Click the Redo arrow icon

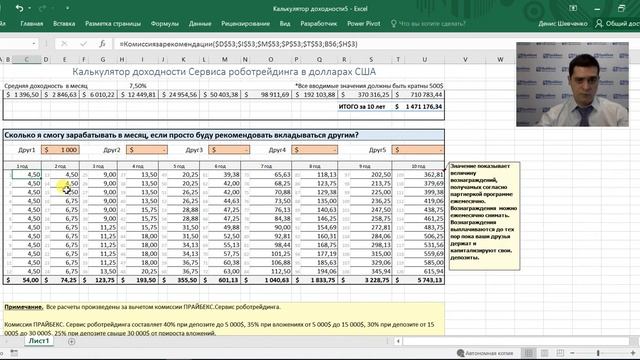point(42,8)
